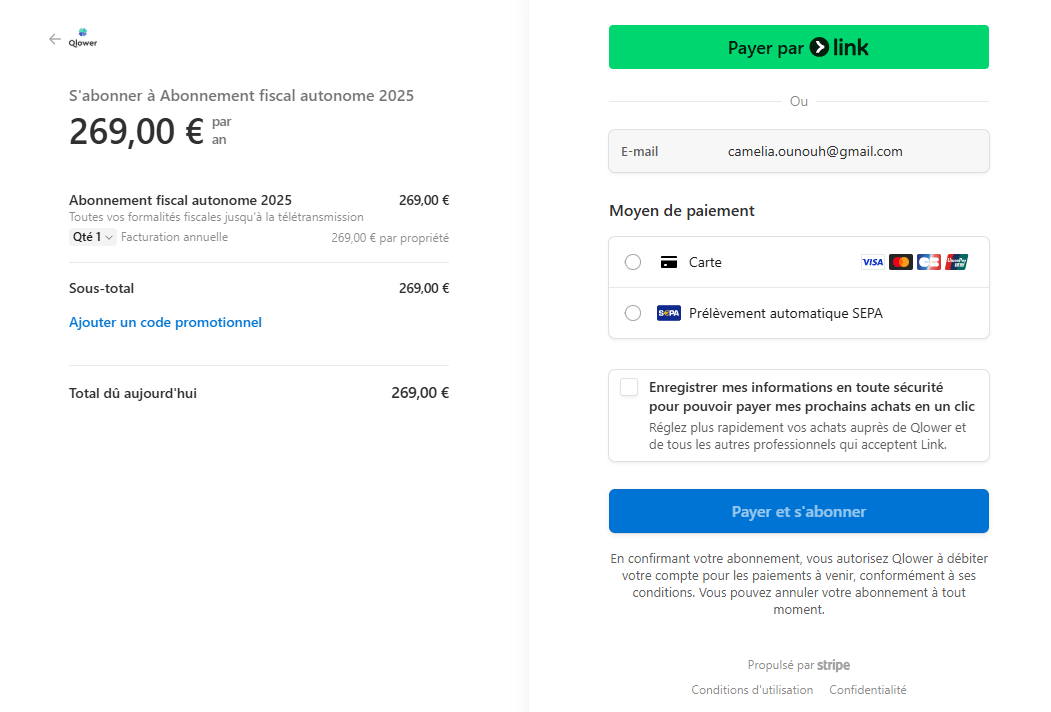1051x712 pixels.
Task: Click the Cartes Bancaires icon
Action: (929, 262)
